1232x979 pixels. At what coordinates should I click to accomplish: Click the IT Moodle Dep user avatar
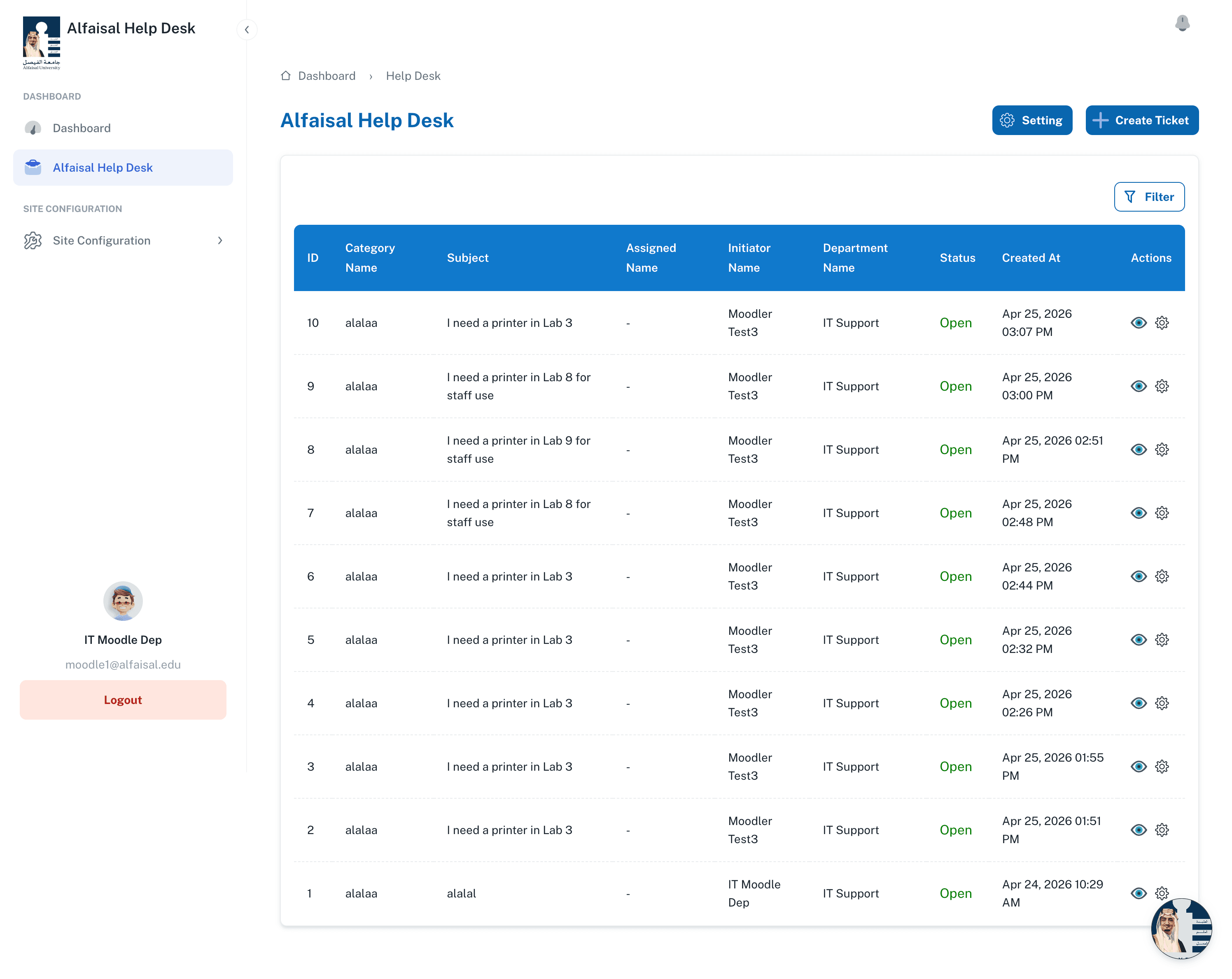click(123, 601)
